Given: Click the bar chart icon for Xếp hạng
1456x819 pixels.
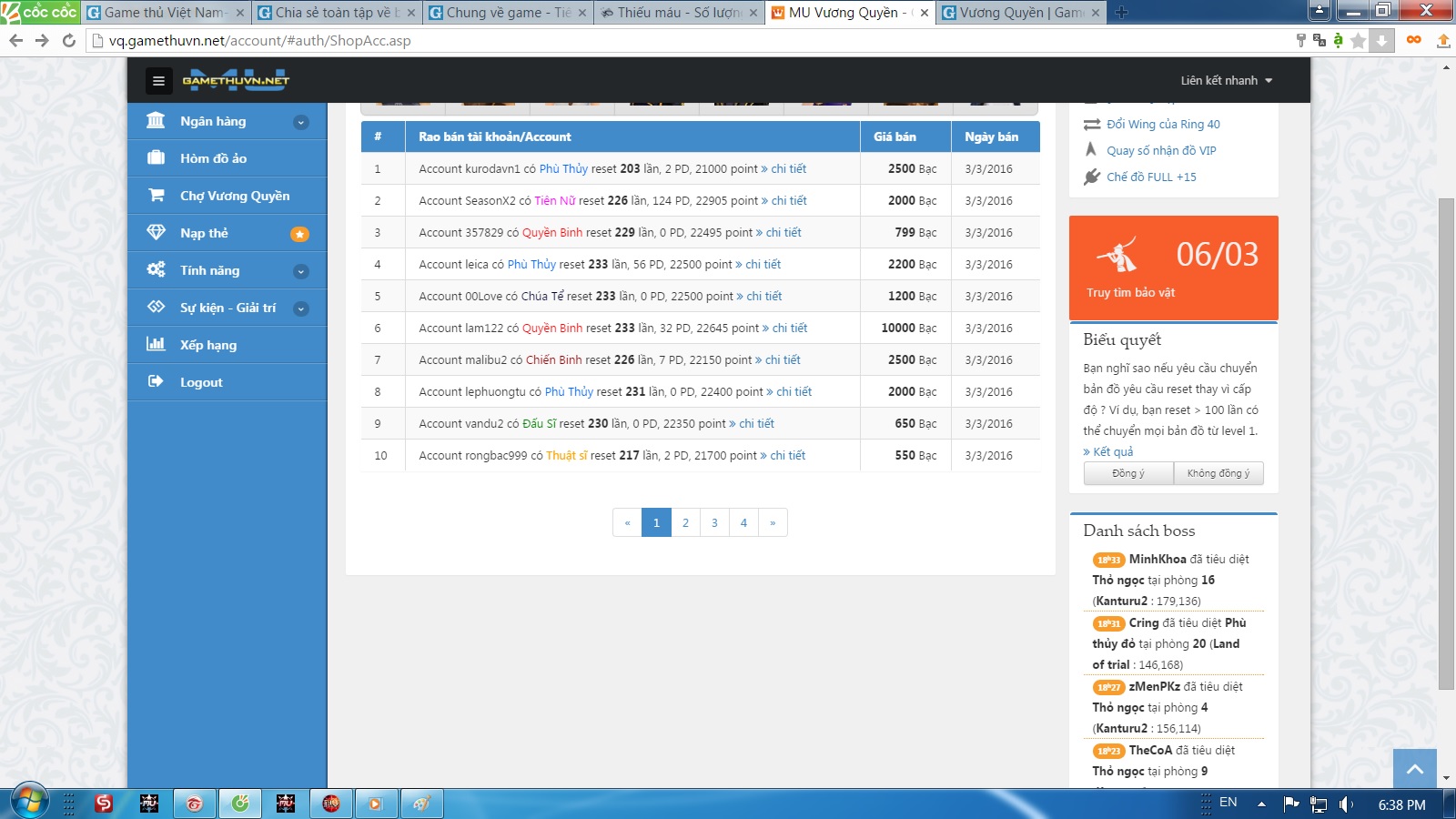Looking at the screenshot, I should click(156, 345).
